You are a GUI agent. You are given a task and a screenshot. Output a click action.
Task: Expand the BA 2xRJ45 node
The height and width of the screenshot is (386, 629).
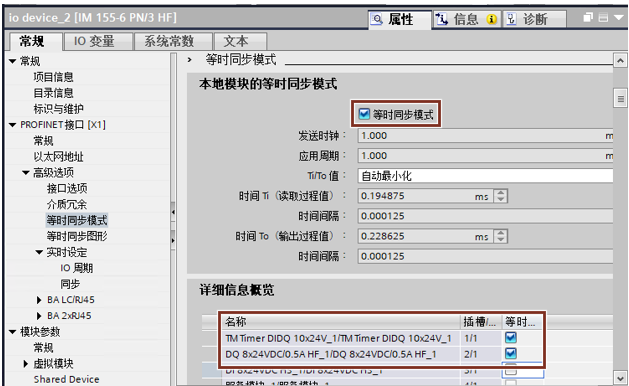39,316
